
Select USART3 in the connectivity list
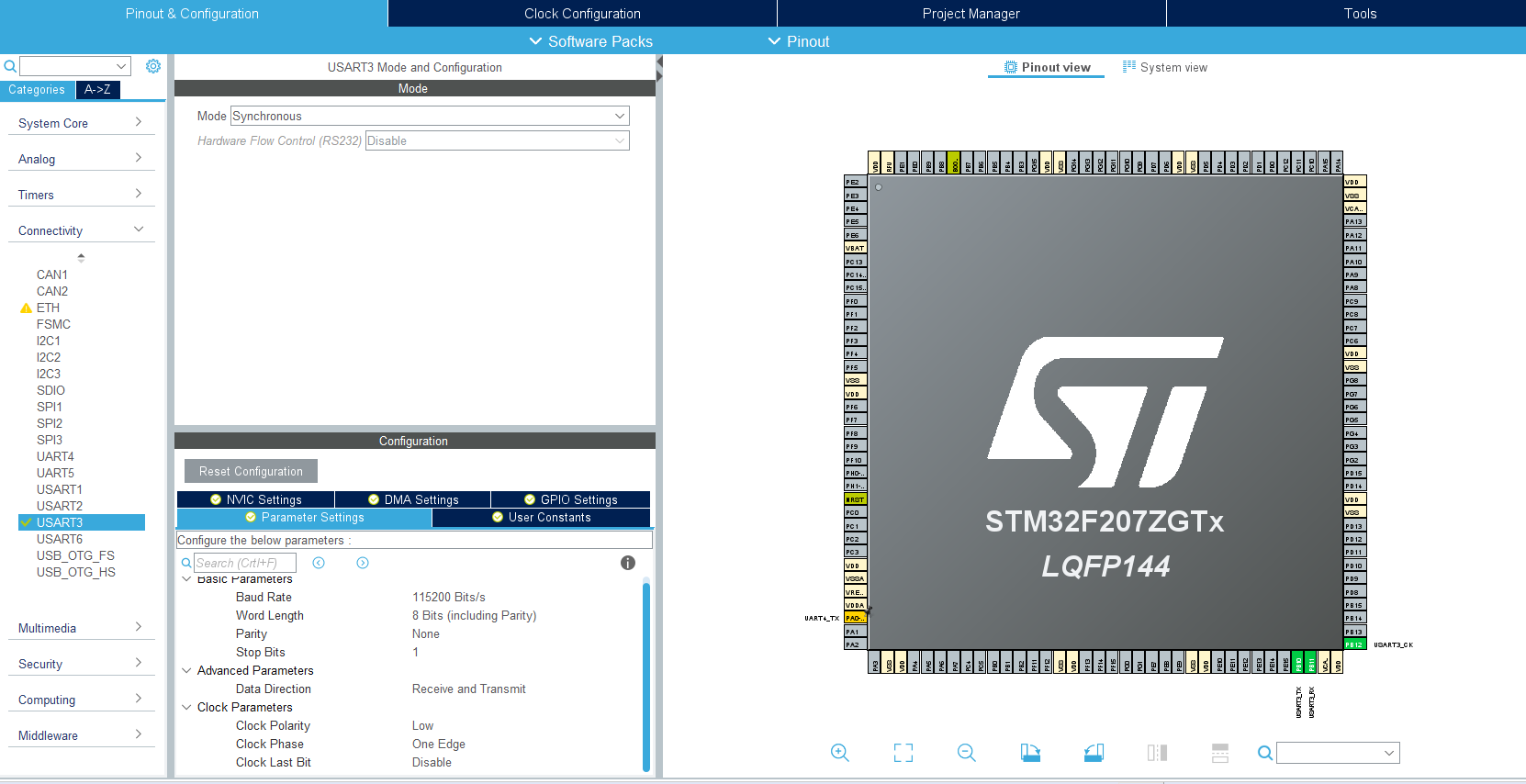[x=81, y=522]
